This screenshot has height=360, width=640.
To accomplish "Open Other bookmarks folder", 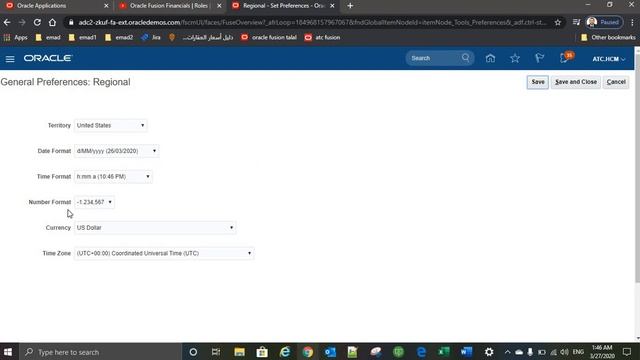I will point(608,38).
